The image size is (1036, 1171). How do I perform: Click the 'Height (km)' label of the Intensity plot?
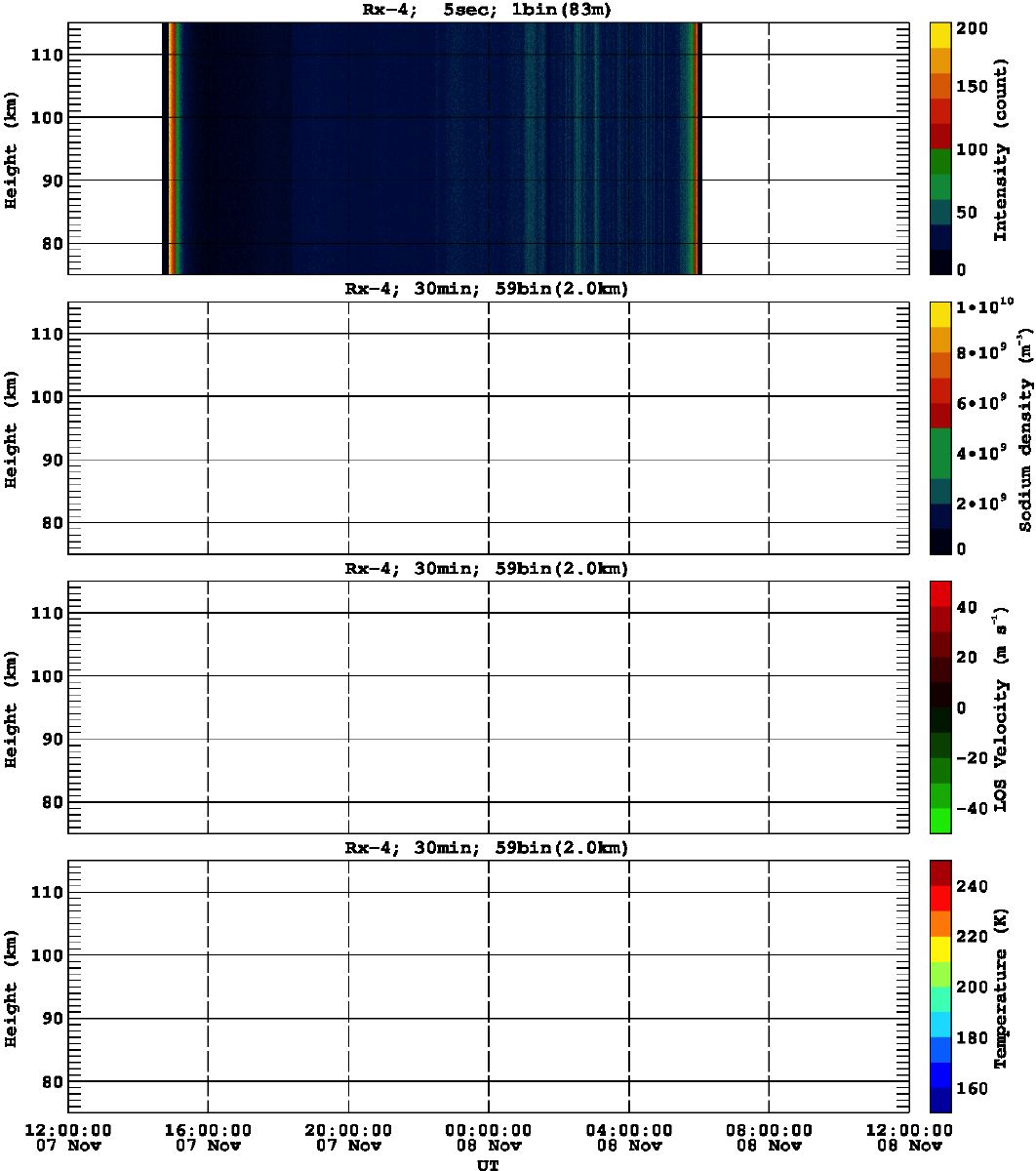click(x=11, y=148)
